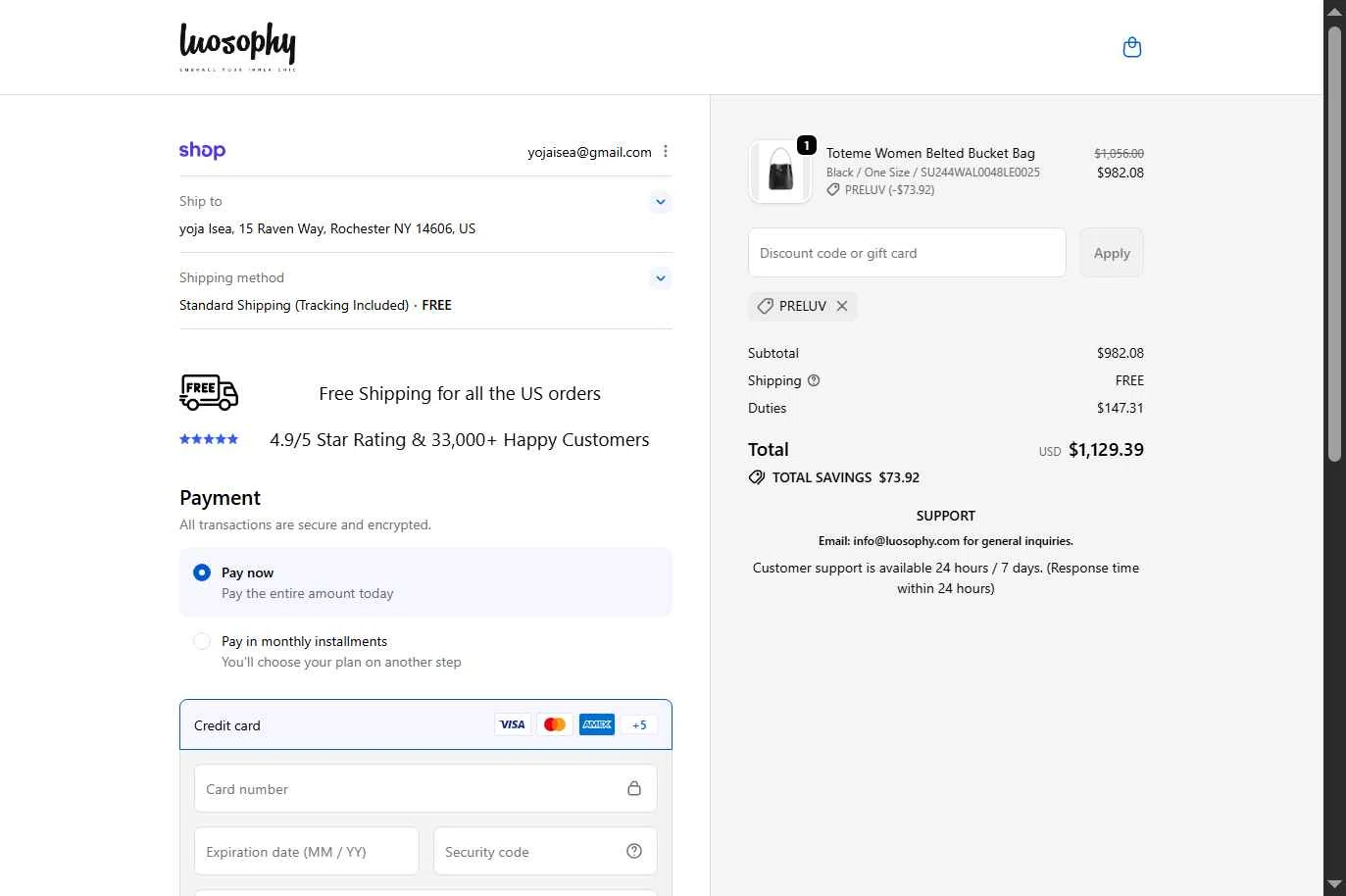Image resolution: width=1346 pixels, height=896 pixels.
Task: Click the Amex card icon
Action: pyautogui.click(x=597, y=724)
